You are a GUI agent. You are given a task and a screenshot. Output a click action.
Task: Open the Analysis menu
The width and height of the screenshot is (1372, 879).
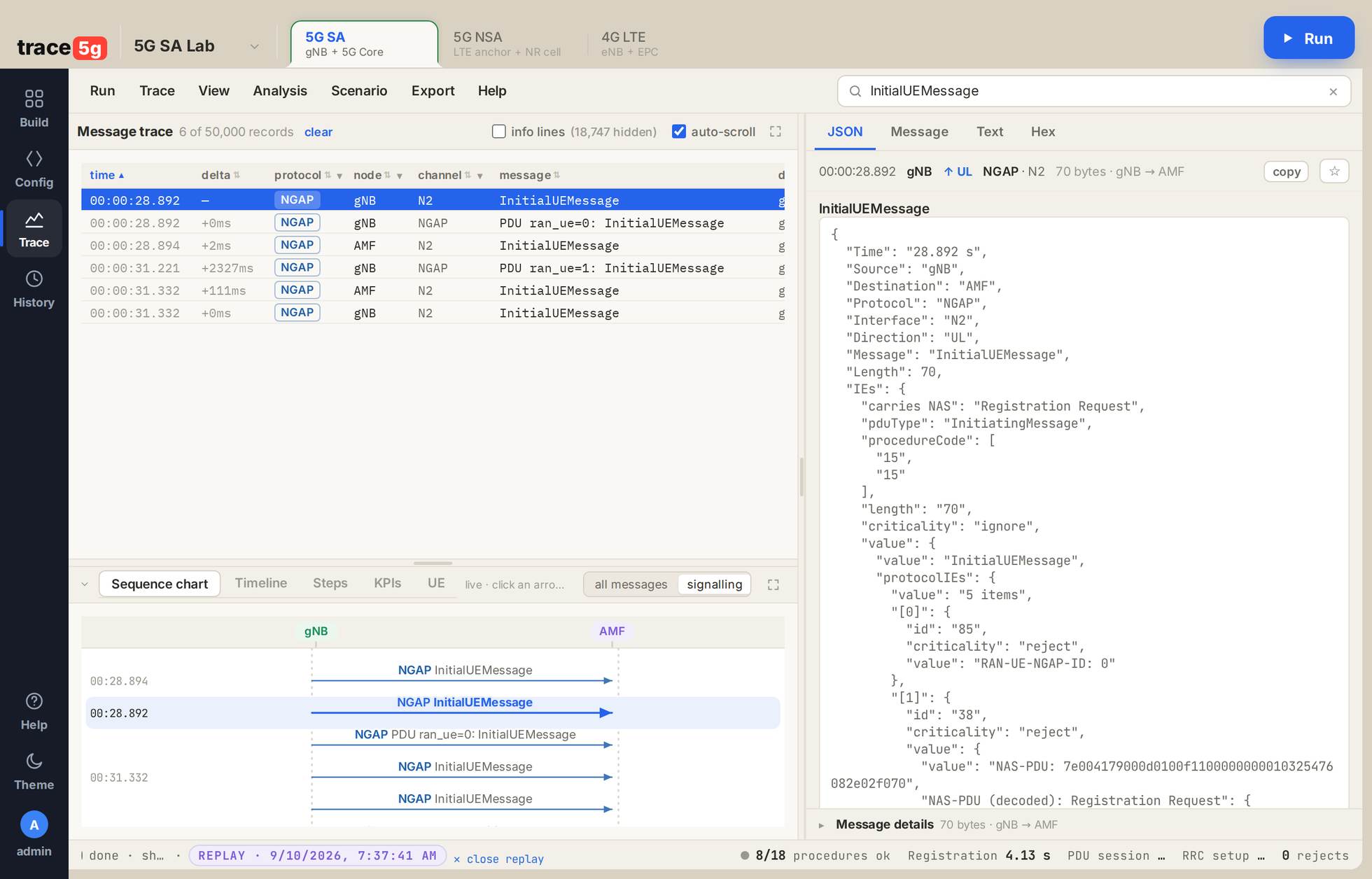[280, 91]
